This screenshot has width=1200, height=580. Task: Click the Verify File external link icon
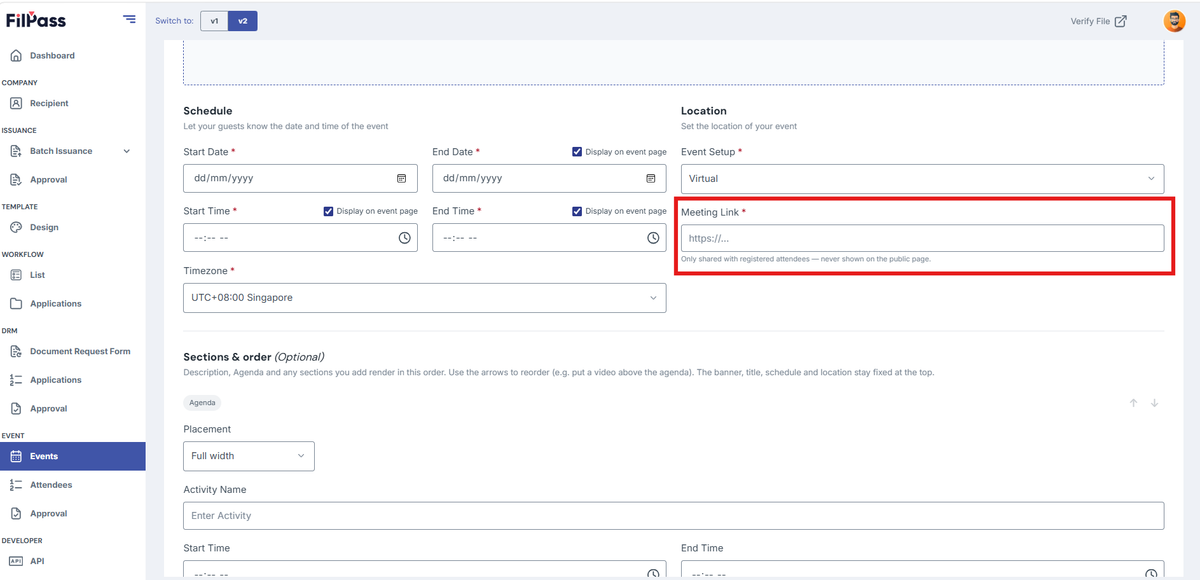1121,21
